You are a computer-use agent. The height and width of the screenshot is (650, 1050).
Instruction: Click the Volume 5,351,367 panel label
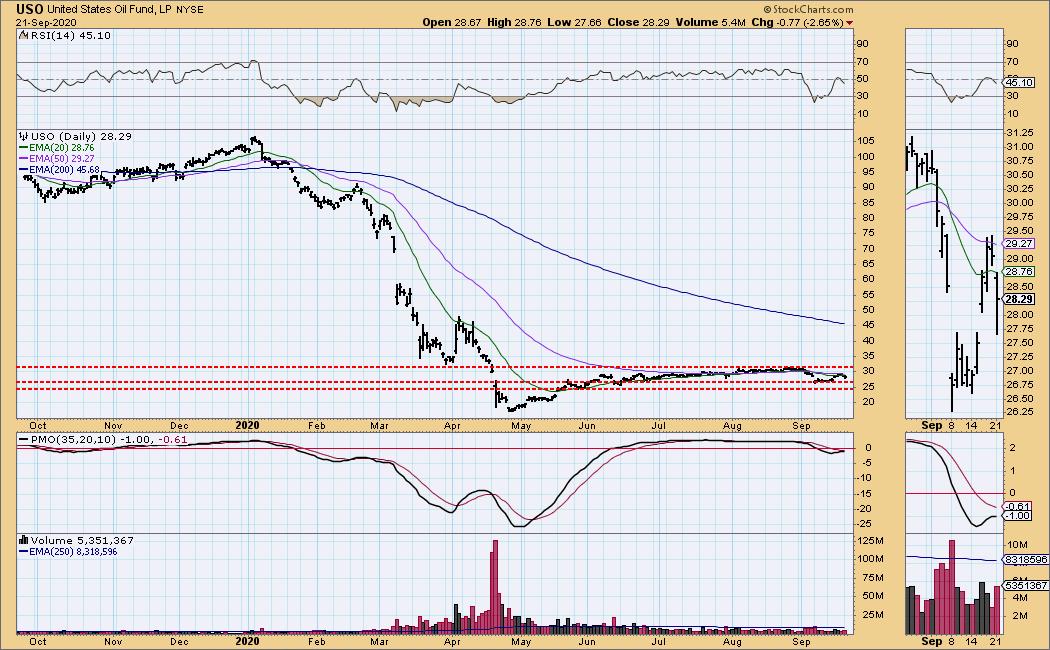tap(82, 540)
